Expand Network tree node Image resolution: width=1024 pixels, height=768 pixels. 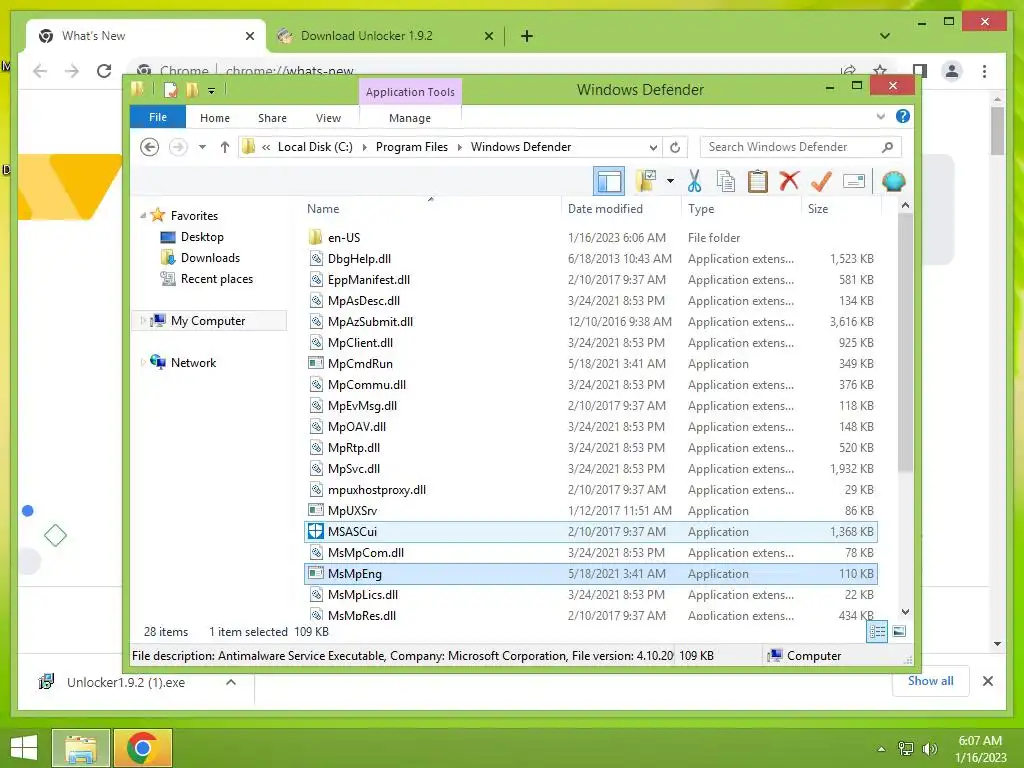click(143, 362)
